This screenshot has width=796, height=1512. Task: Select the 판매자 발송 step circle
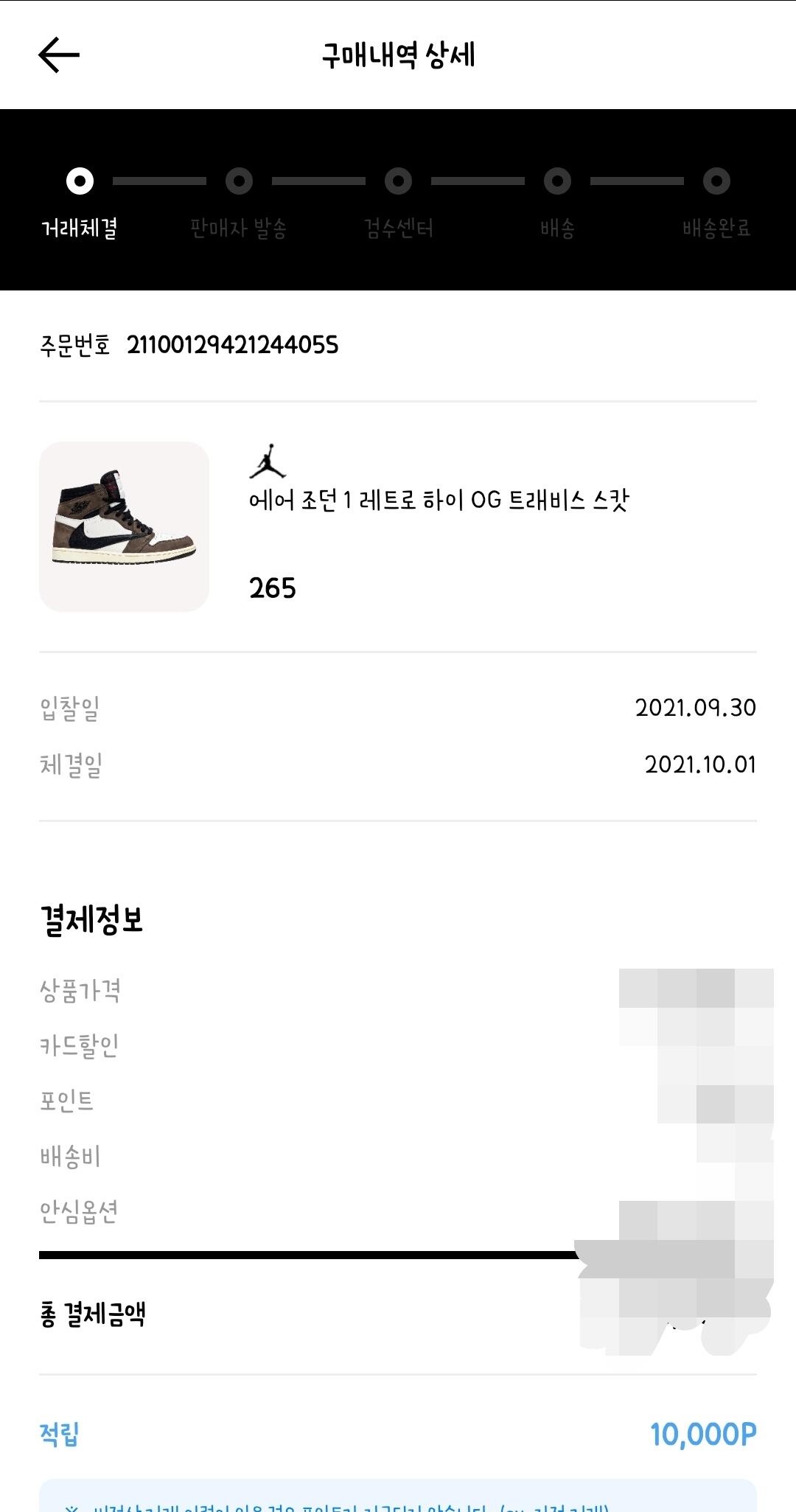pyautogui.click(x=239, y=181)
